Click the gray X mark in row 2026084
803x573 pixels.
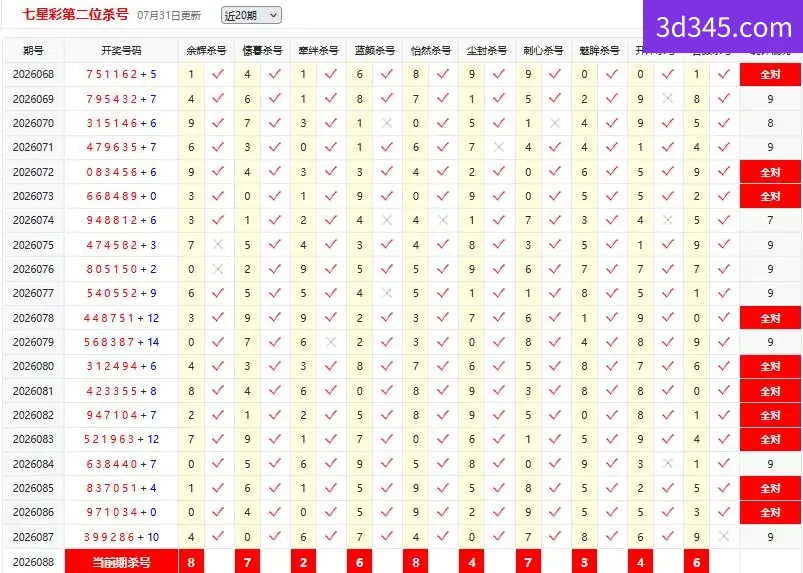pos(667,463)
